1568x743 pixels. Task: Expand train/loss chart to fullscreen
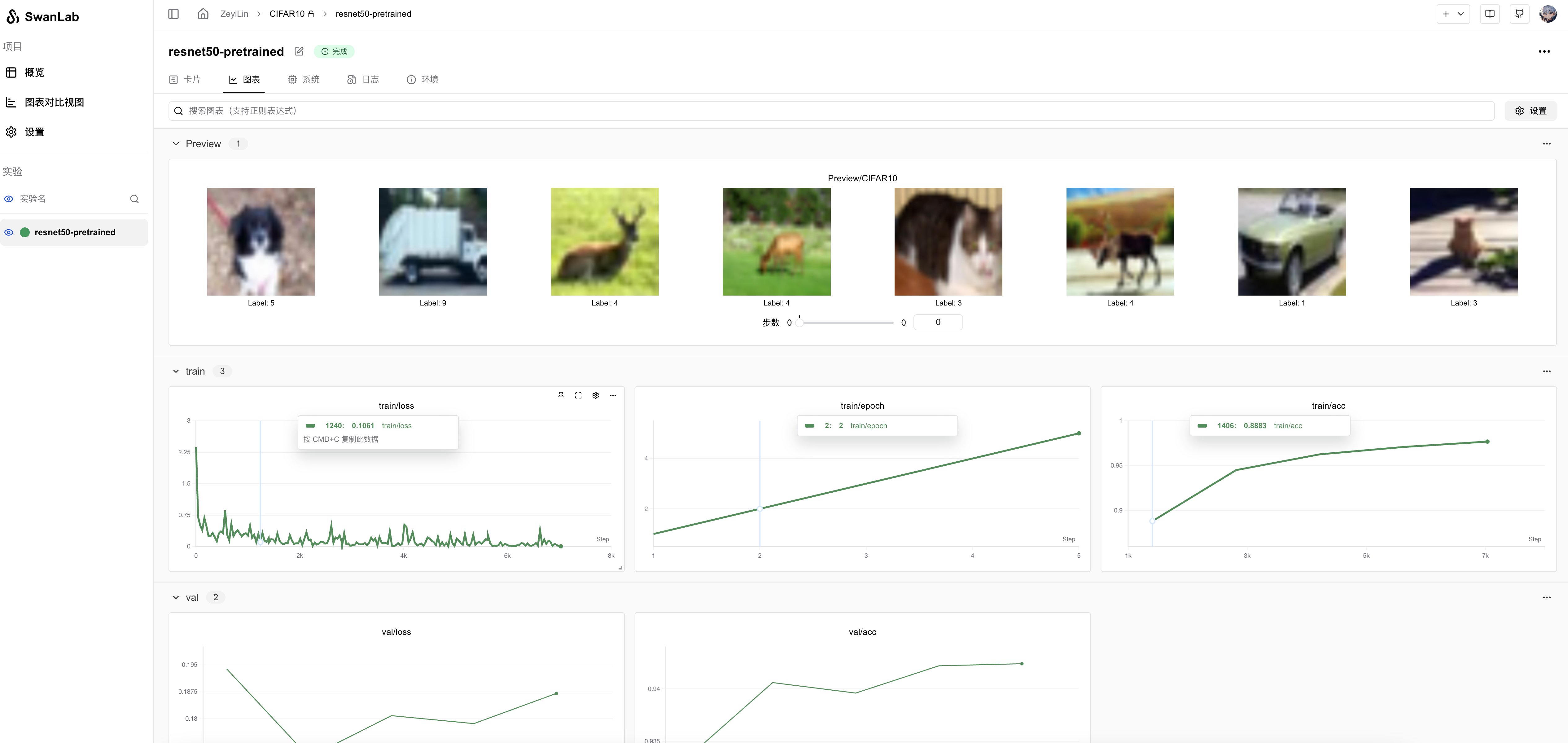pyautogui.click(x=578, y=395)
